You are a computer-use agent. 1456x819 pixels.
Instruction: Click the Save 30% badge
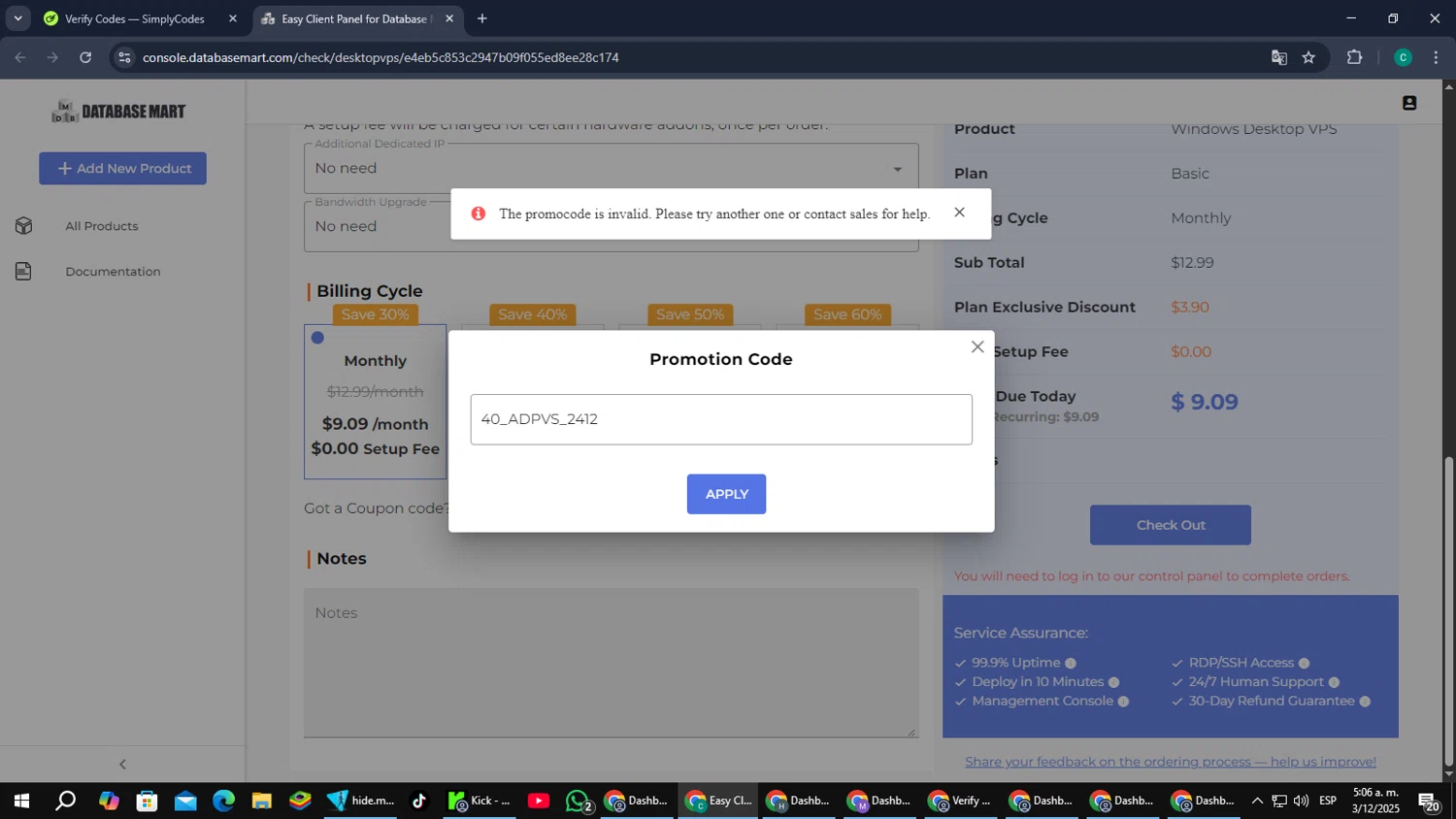pos(375,314)
